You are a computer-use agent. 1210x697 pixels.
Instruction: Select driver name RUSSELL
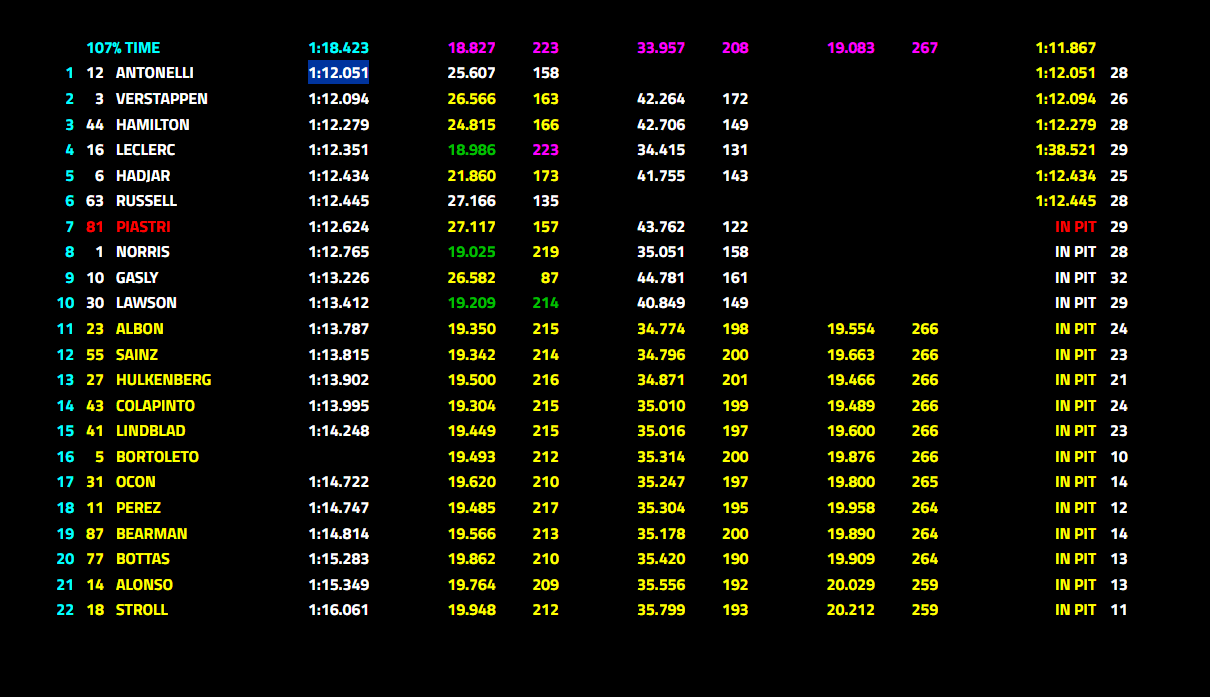click(147, 201)
